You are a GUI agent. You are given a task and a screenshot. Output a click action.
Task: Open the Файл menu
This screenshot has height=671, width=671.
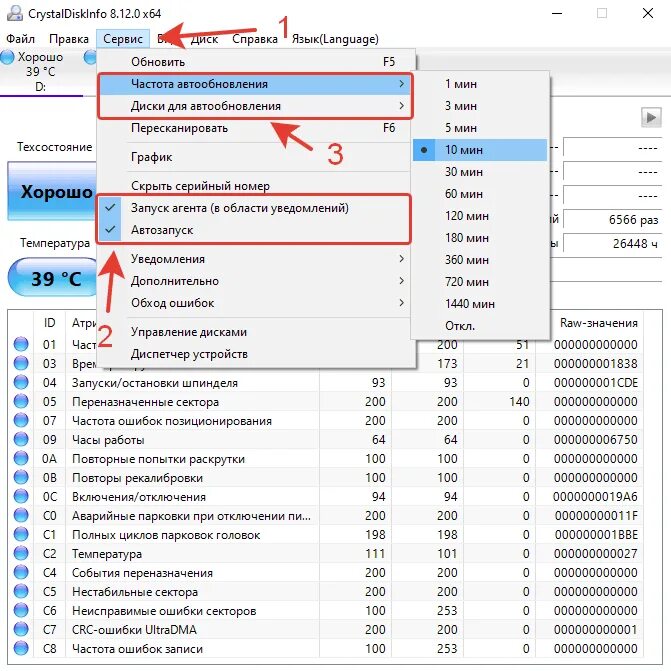(20, 39)
